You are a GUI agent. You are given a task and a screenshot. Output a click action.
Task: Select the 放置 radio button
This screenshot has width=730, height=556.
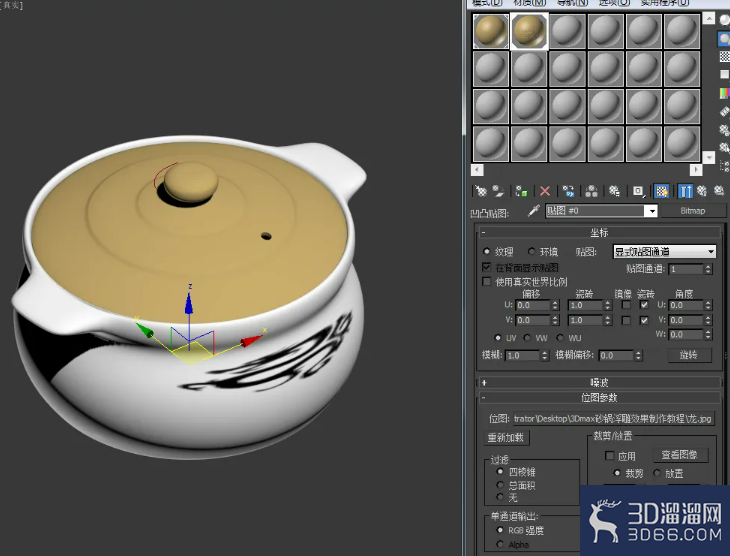tap(657, 473)
